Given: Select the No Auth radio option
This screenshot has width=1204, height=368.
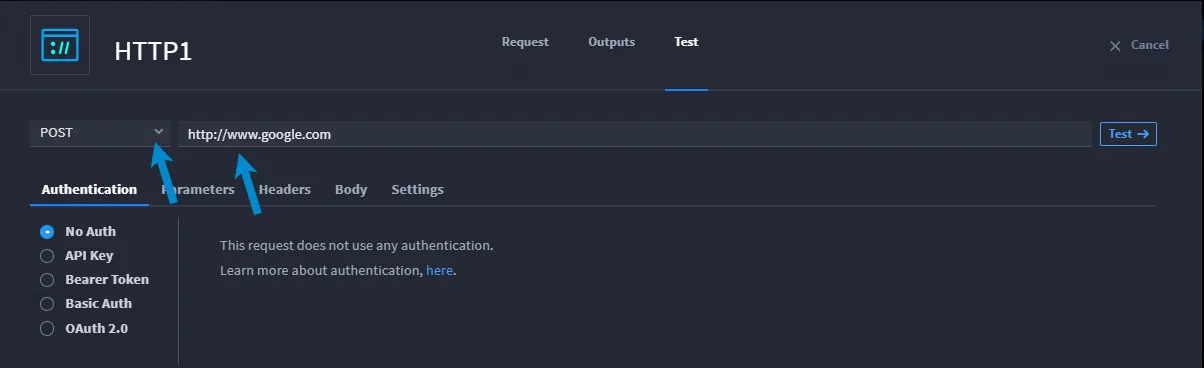Looking at the screenshot, I should [x=78, y=231].
